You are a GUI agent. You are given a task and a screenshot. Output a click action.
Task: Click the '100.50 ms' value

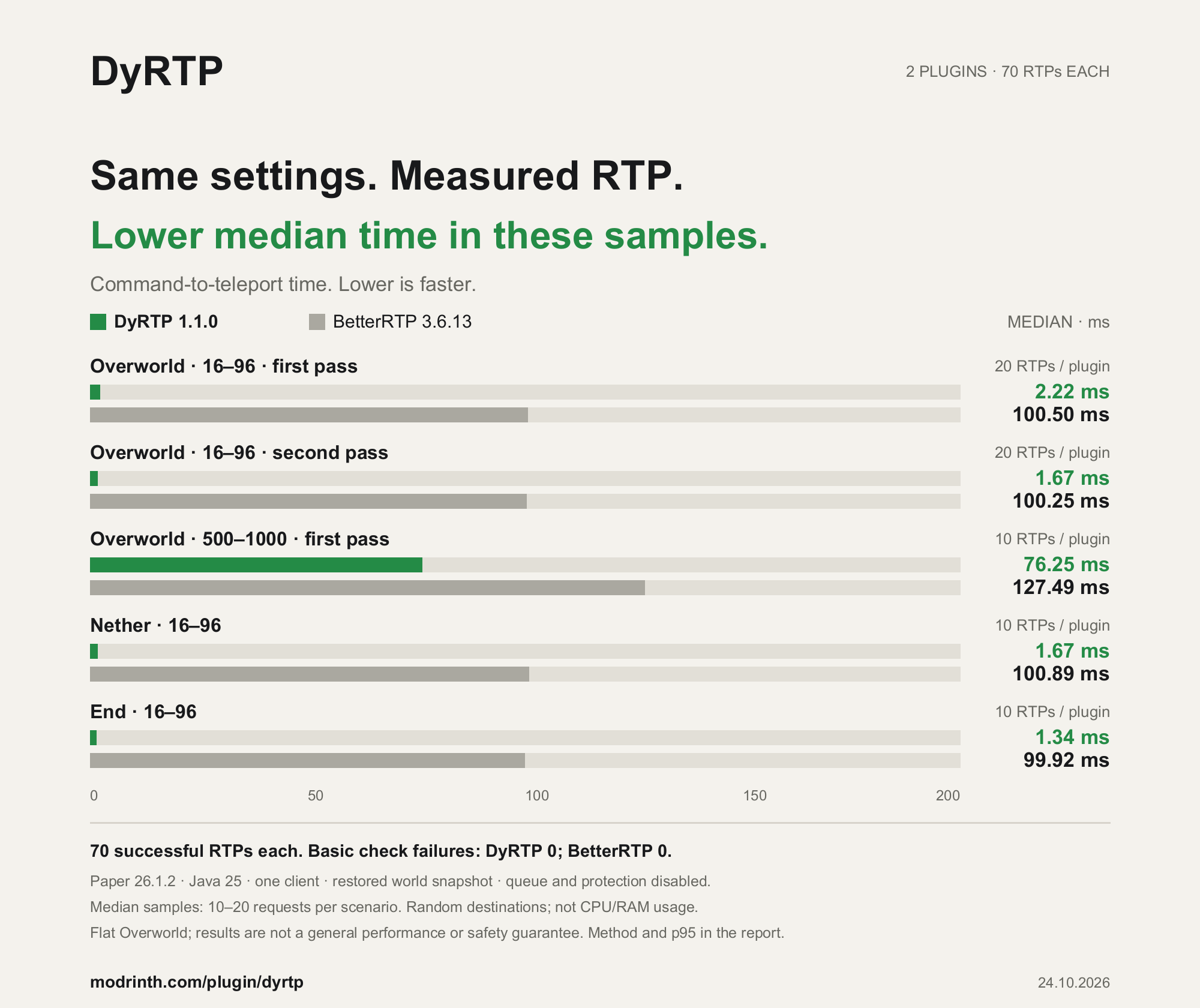[1061, 415]
